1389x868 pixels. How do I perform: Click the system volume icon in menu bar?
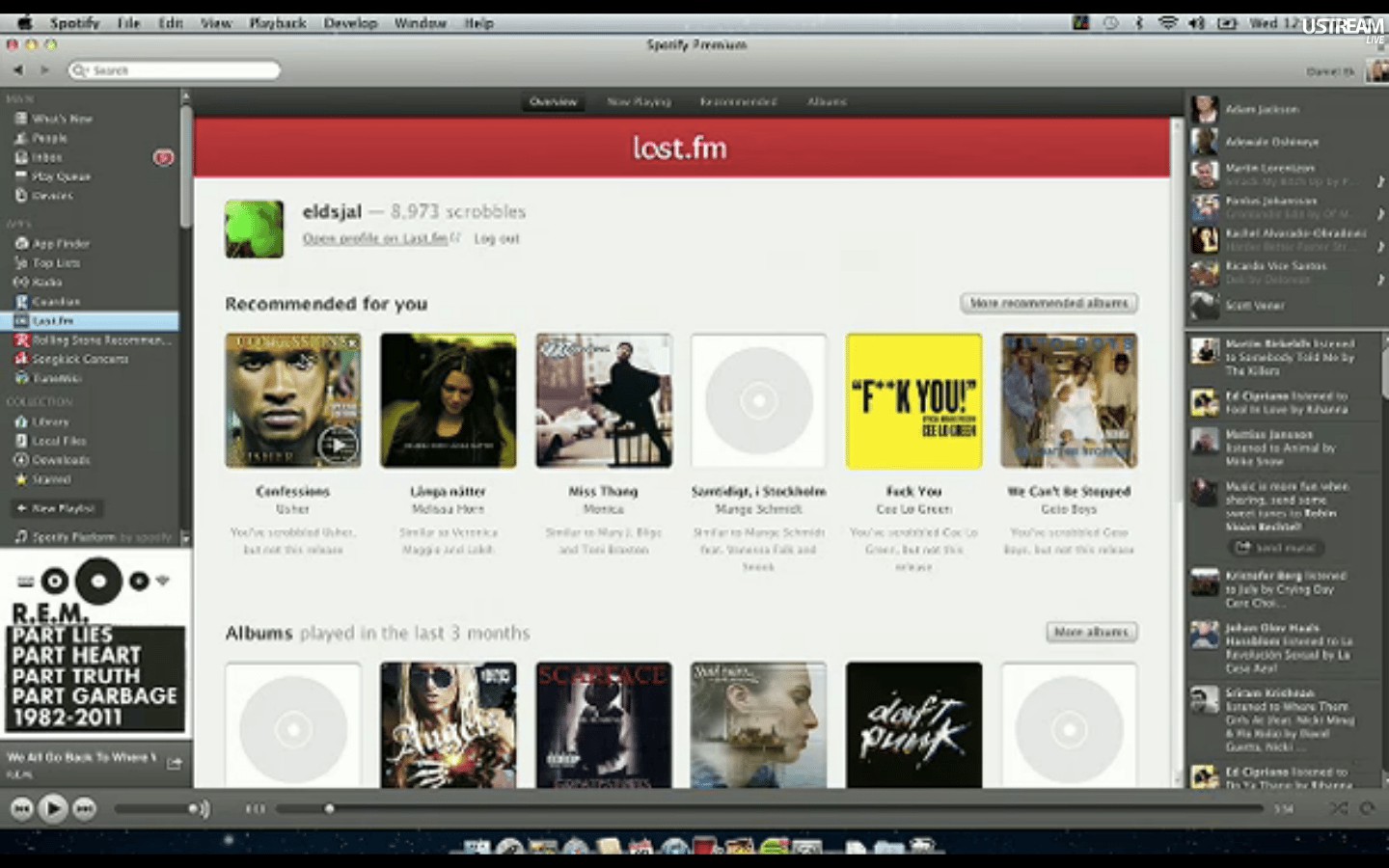pos(1197,23)
